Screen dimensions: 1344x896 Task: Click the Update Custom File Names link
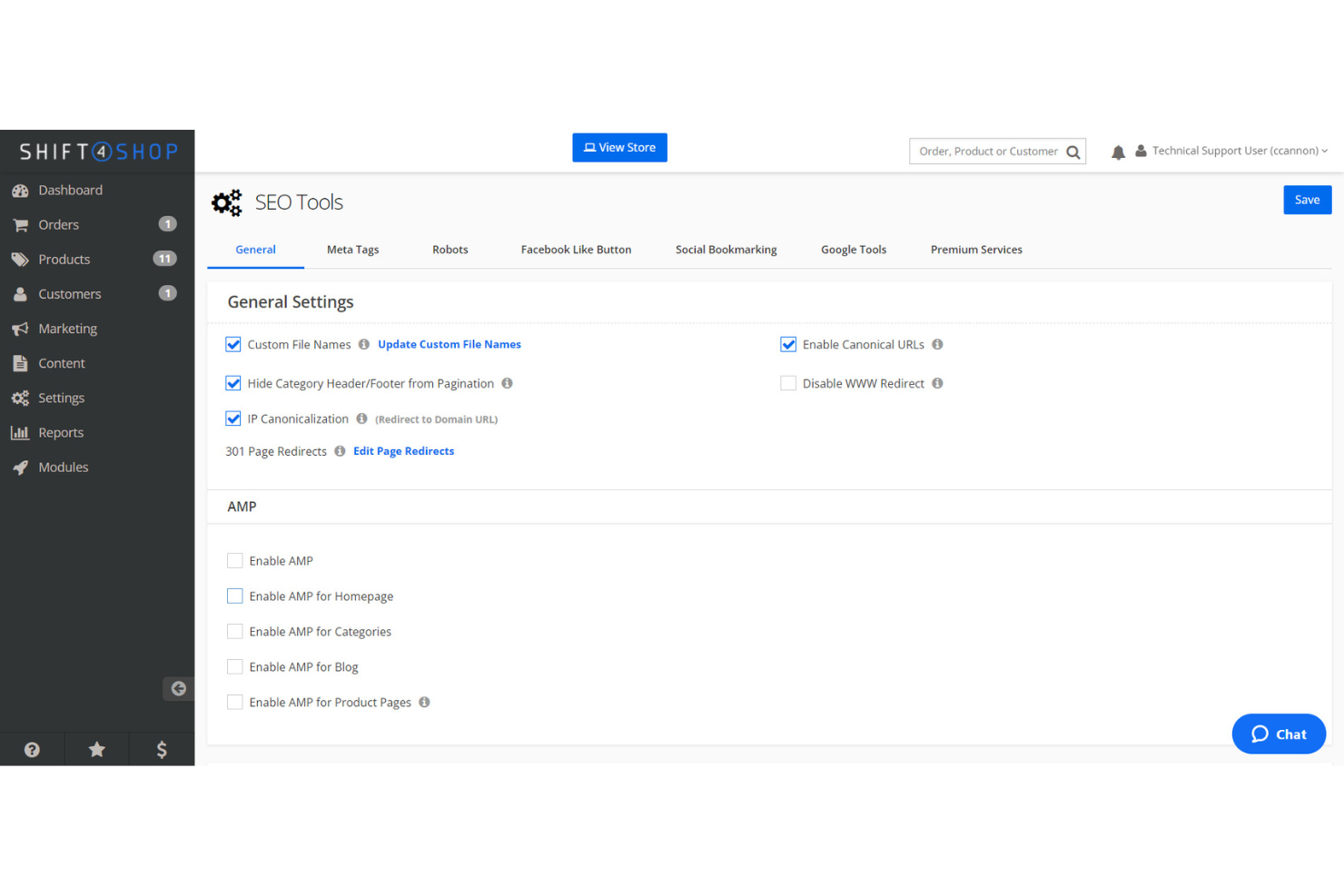(x=449, y=344)
